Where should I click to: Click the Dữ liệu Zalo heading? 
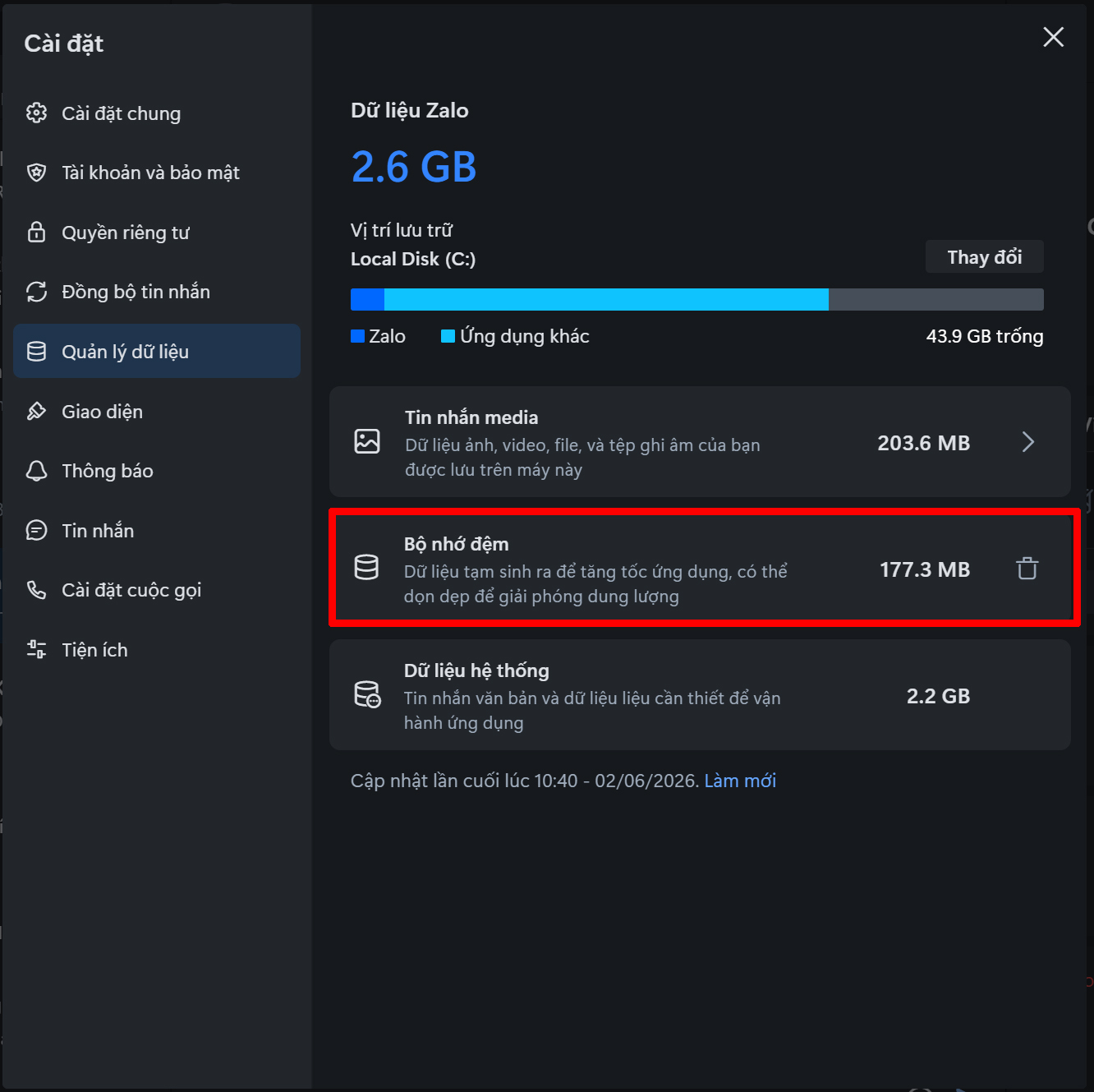click(x=410, y=110)
